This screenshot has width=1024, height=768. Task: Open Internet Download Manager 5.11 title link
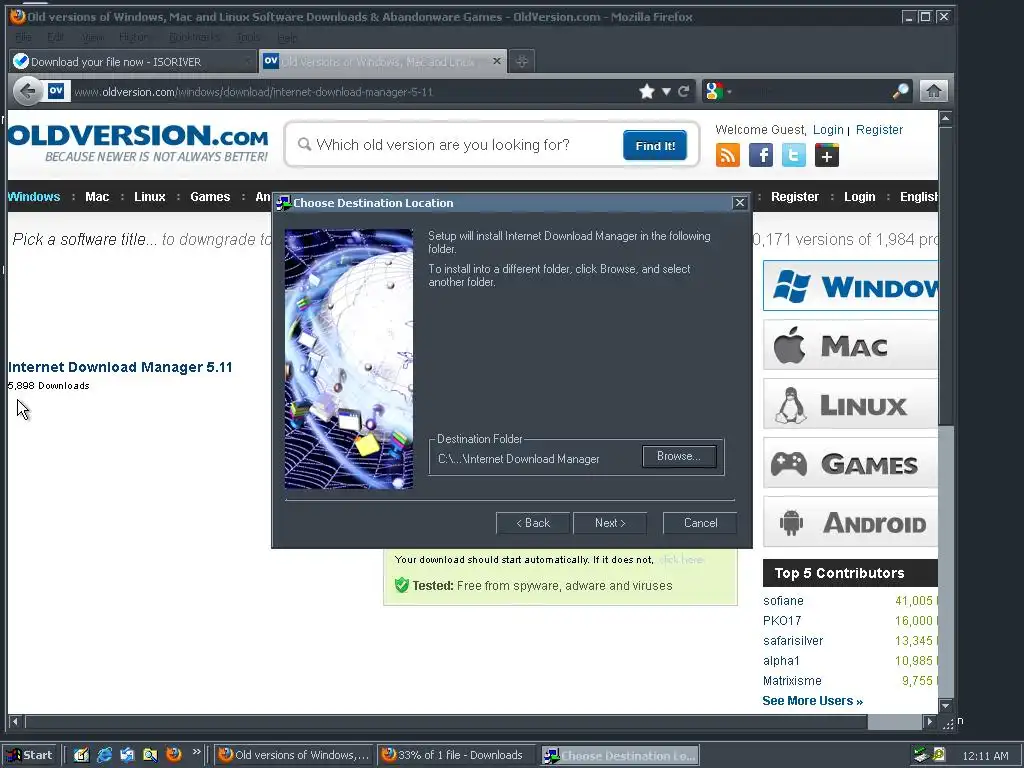(x=120, y=367)
